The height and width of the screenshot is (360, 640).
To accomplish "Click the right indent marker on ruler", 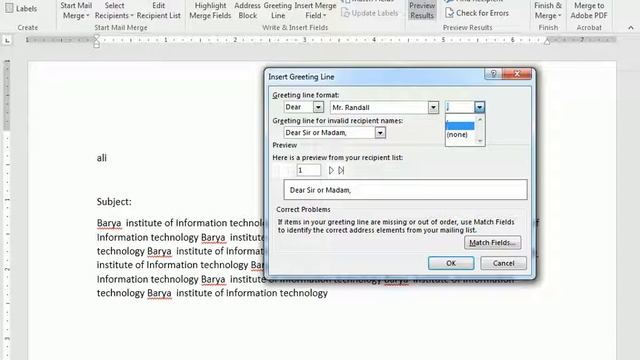I will (547, 41).
